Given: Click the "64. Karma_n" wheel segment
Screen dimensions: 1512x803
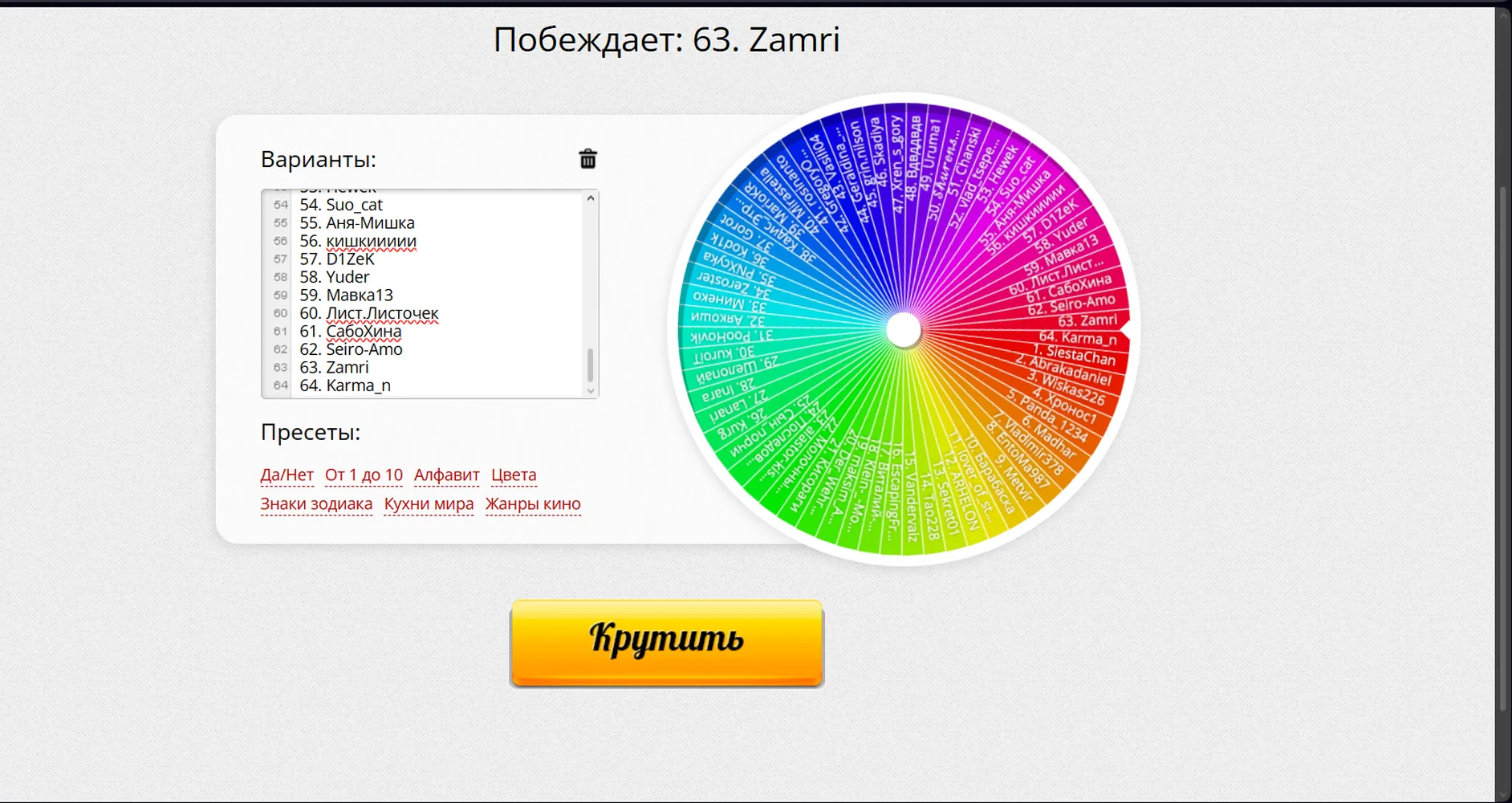Looking at the screenshot, I should tap(1077, 338).
